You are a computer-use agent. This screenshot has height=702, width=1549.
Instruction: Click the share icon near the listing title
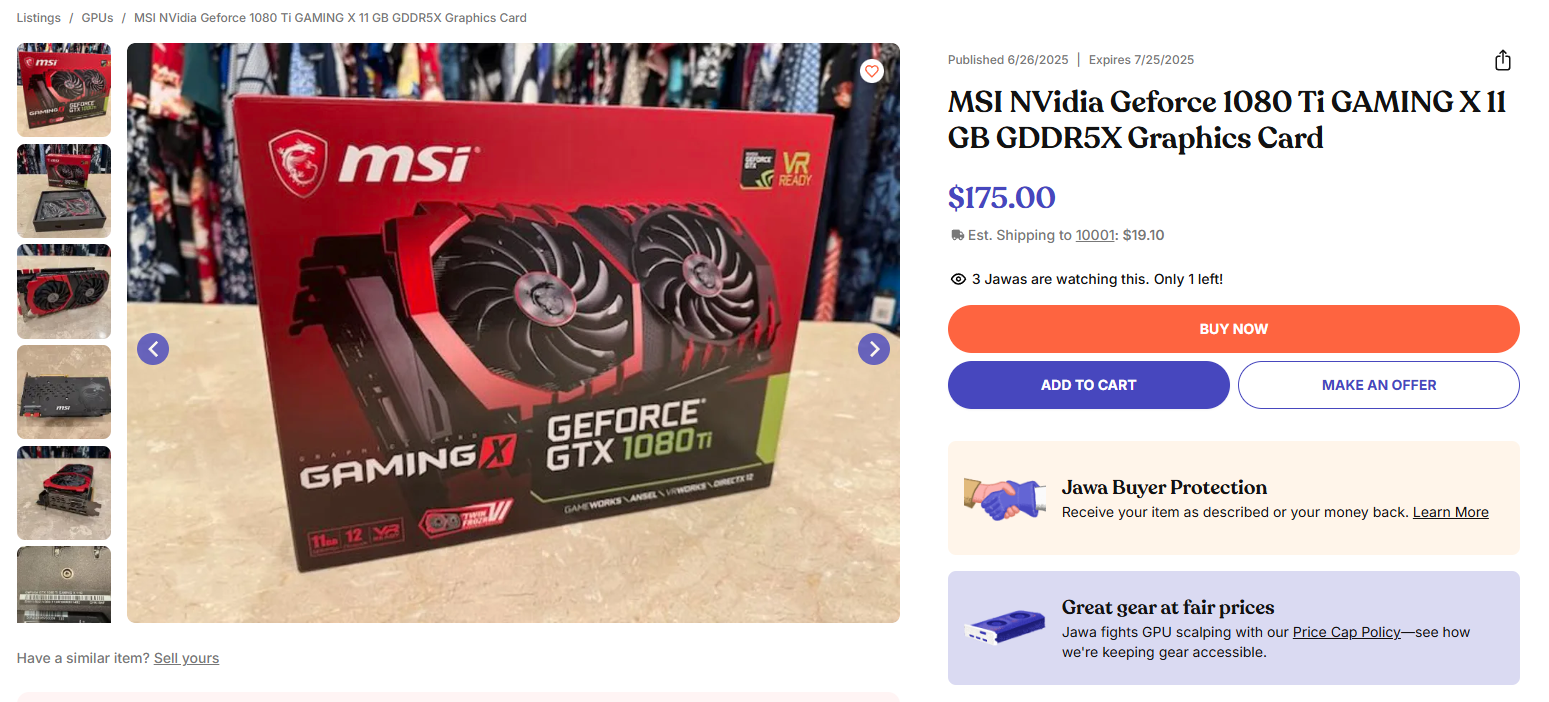[x=1502, y=61]
